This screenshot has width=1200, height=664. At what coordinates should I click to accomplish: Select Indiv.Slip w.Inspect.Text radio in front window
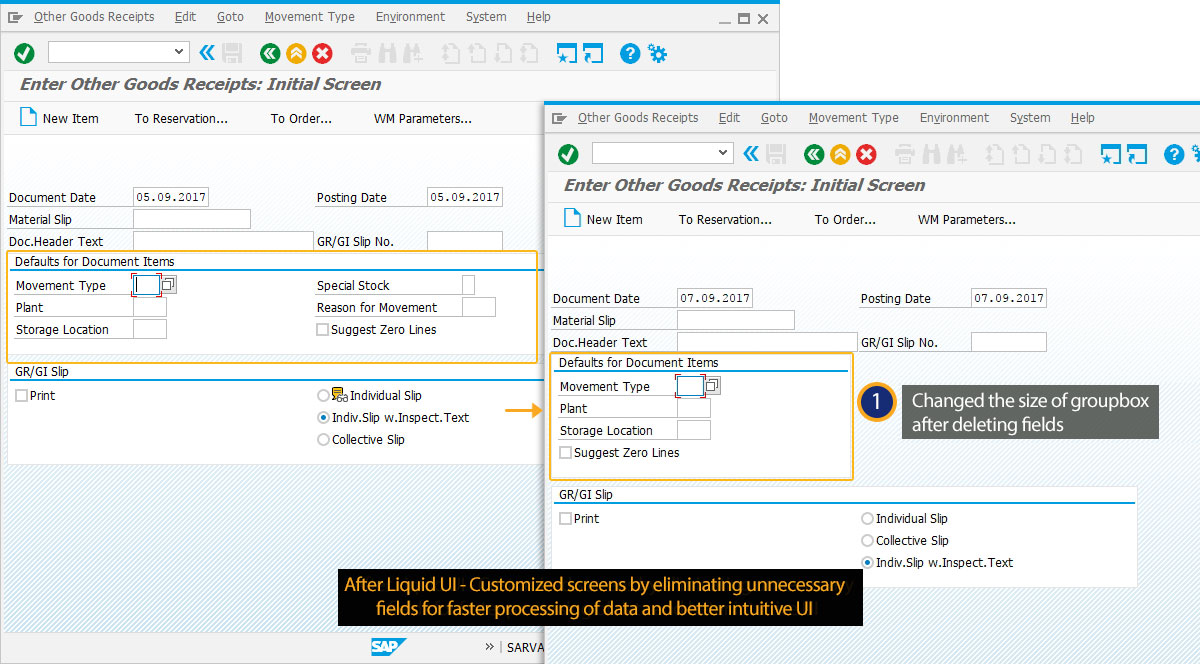click(866, 562)
